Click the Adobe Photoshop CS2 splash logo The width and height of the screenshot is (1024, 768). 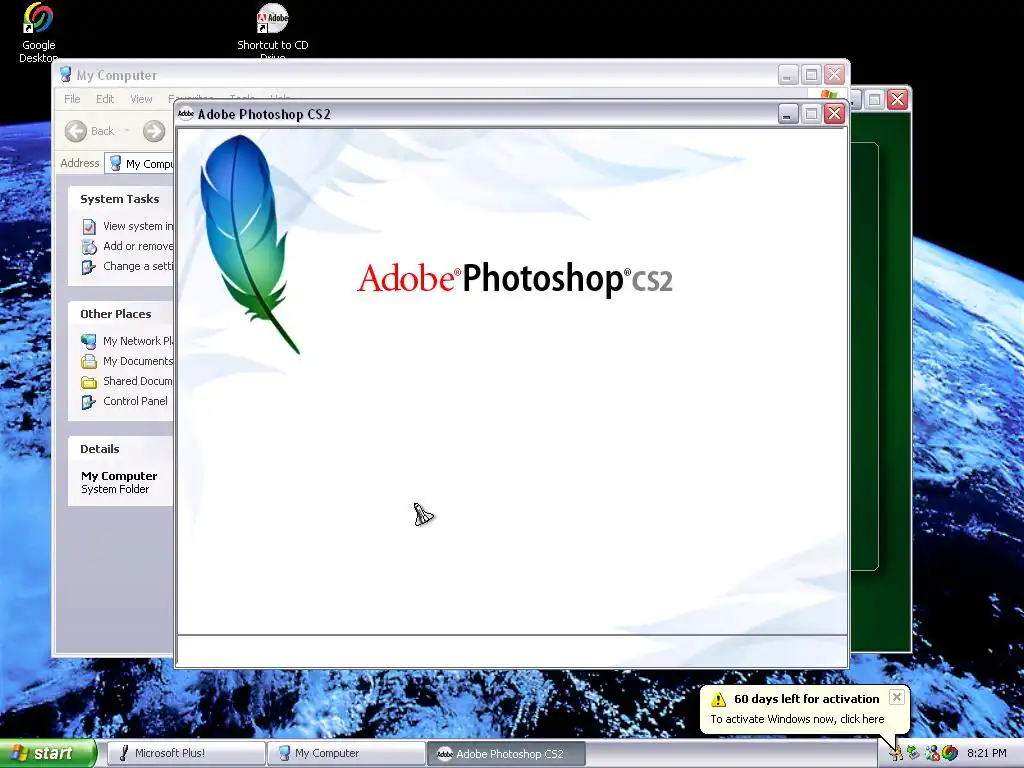(x=515, y=279)
